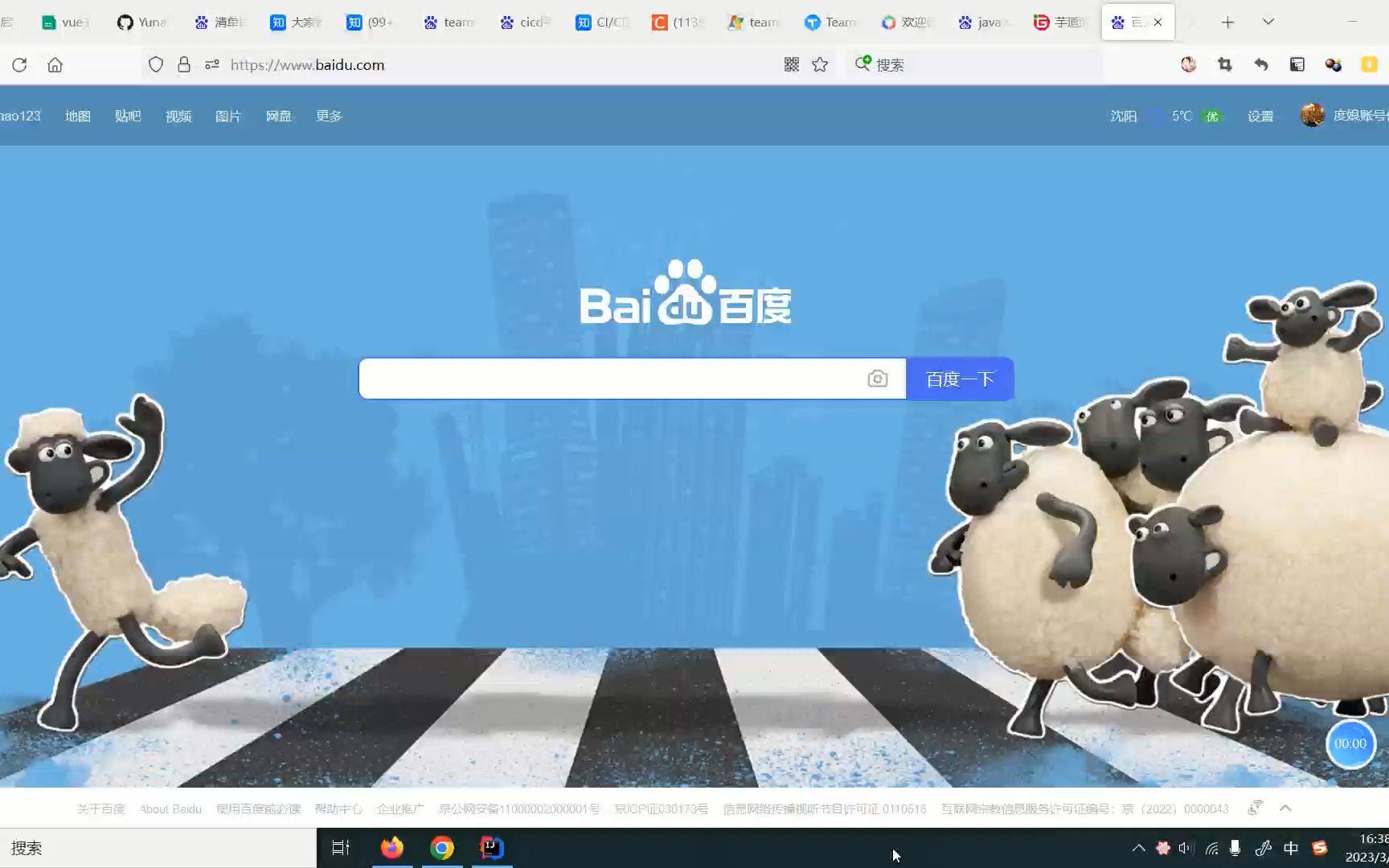Open the 更多 menu in Baidu navigation

point(329,116)
